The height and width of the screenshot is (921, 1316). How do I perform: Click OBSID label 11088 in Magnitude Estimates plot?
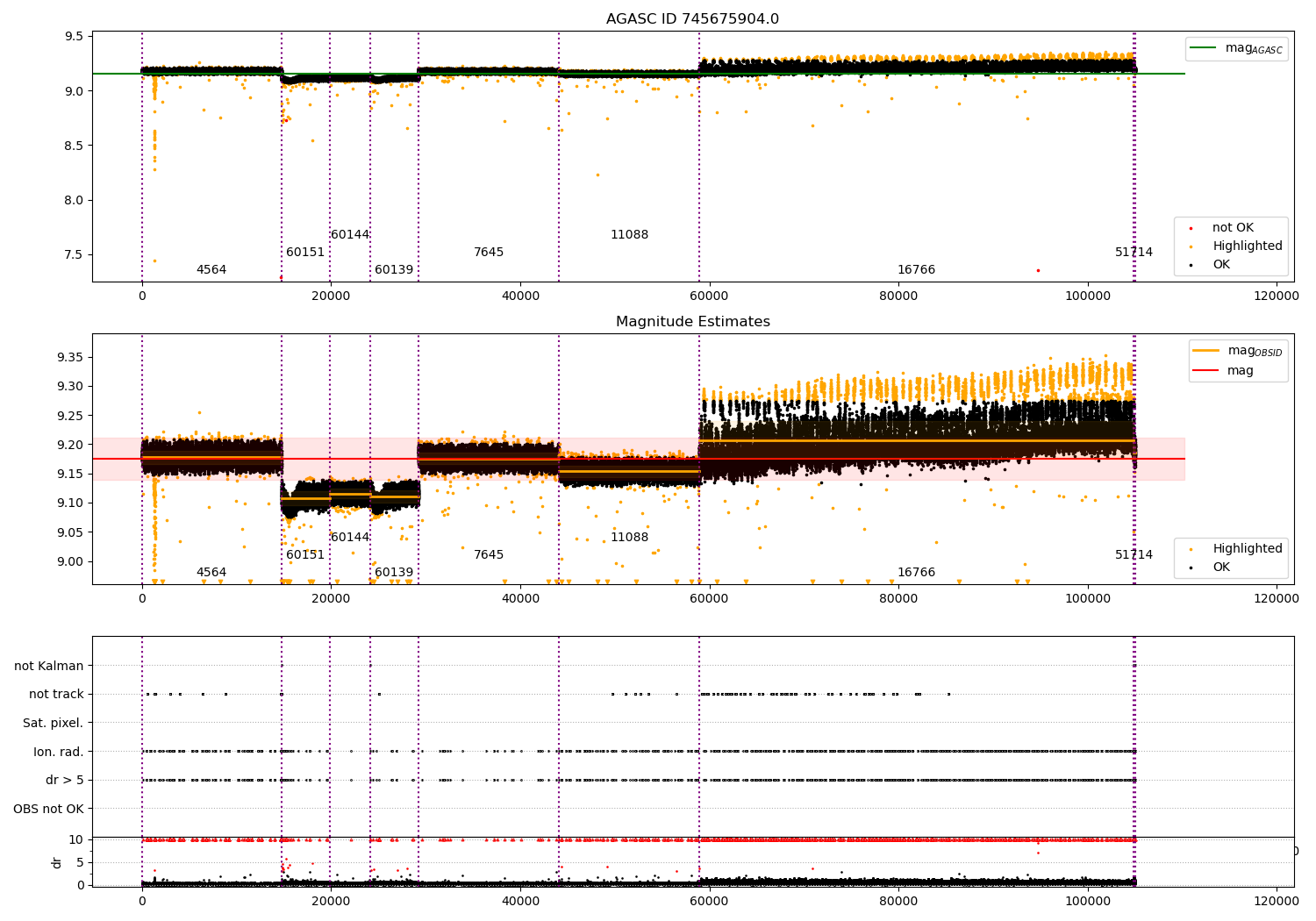point(630,538)
